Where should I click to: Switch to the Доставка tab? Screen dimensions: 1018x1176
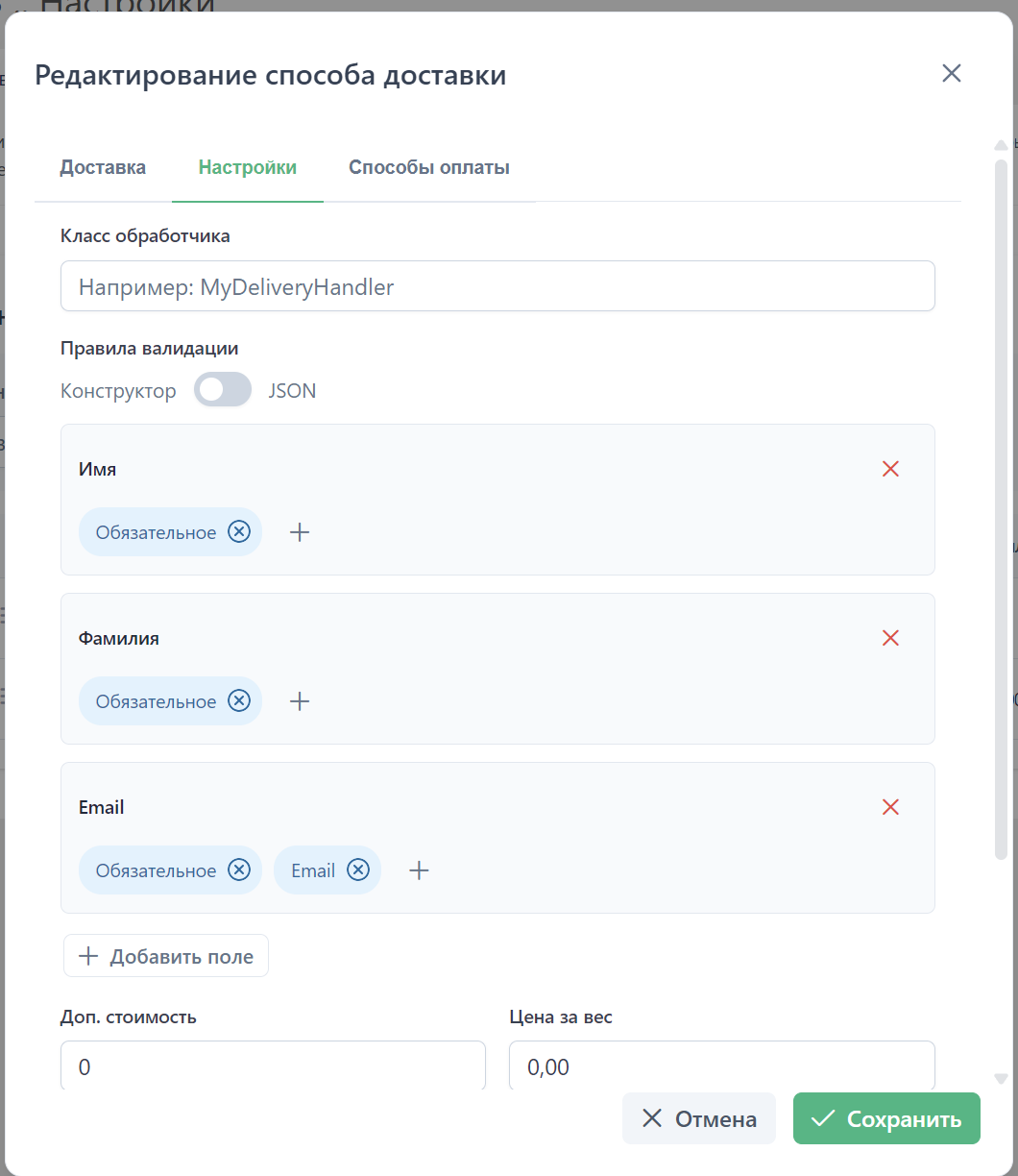click(103, 167)
